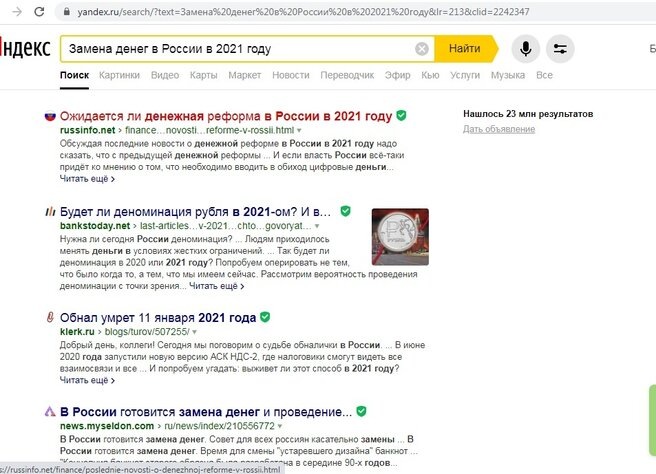Select the Поиск tab
Screen dimensions: 656x474
(74, 75)
